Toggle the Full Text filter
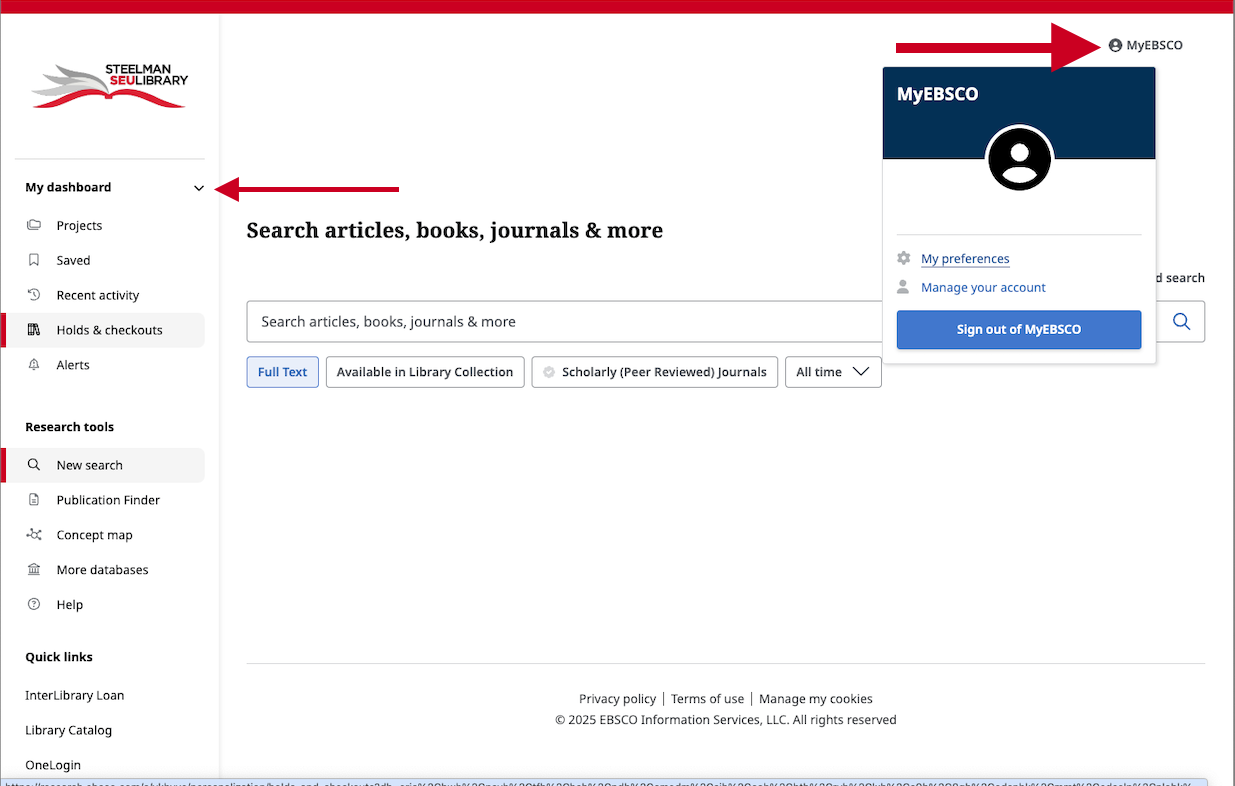Viewport: 1235px width, 786px height. coord(282,371)
